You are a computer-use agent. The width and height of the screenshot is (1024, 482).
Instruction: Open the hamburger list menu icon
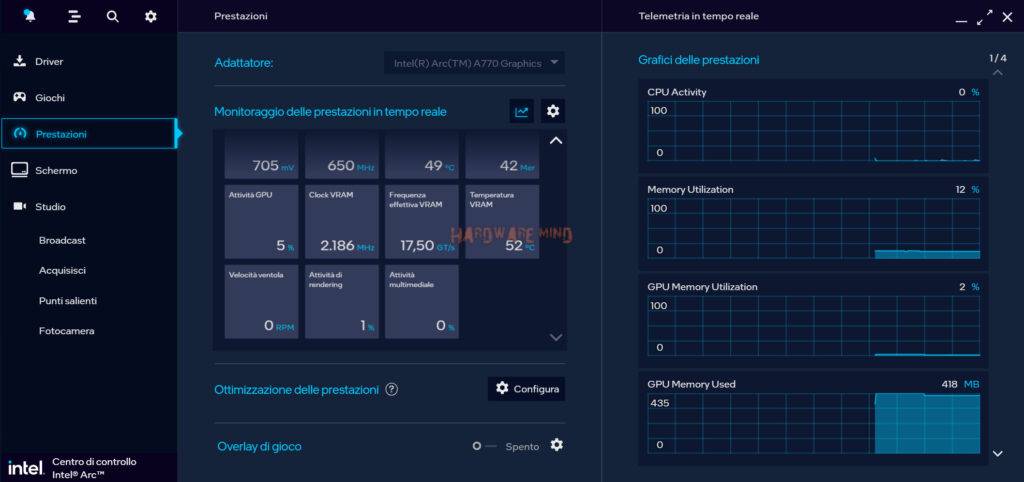click(x=74, y=16)
